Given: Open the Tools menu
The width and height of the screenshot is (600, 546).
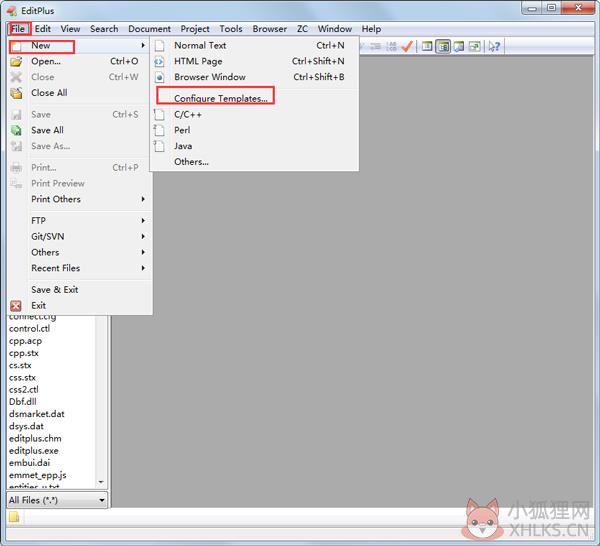Looking at the screenshot, I should point(231,29).
